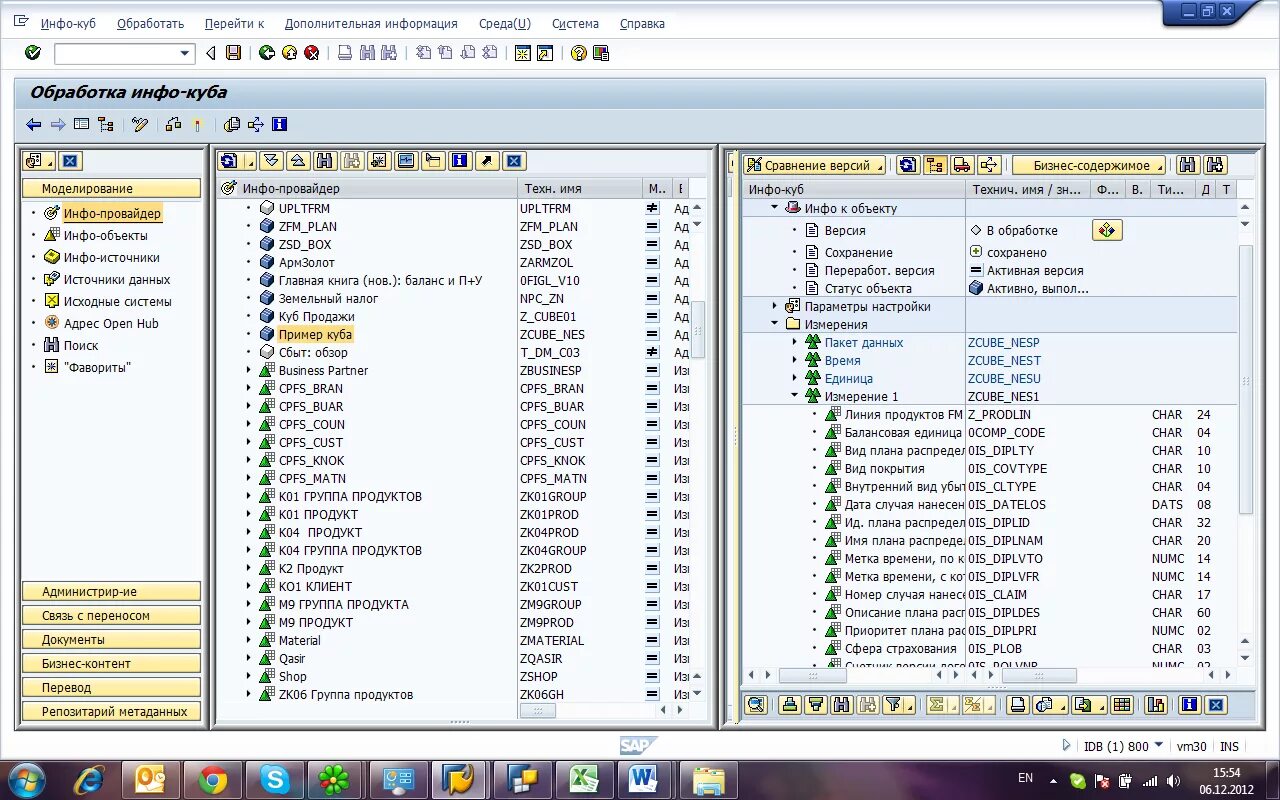This screenshot has height=800, width=1280.
Task: Collapse the Измерения folder
Action: [774, 324]
